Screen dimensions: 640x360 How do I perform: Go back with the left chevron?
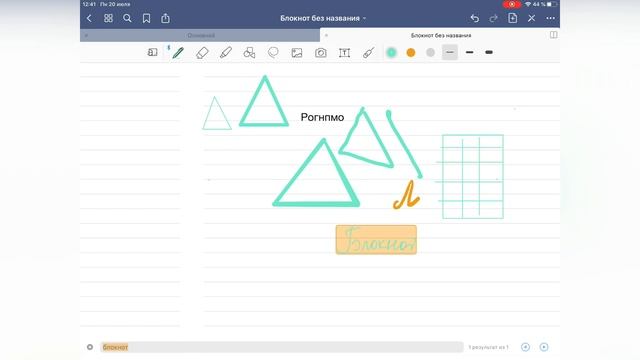(x=89, y=18)
